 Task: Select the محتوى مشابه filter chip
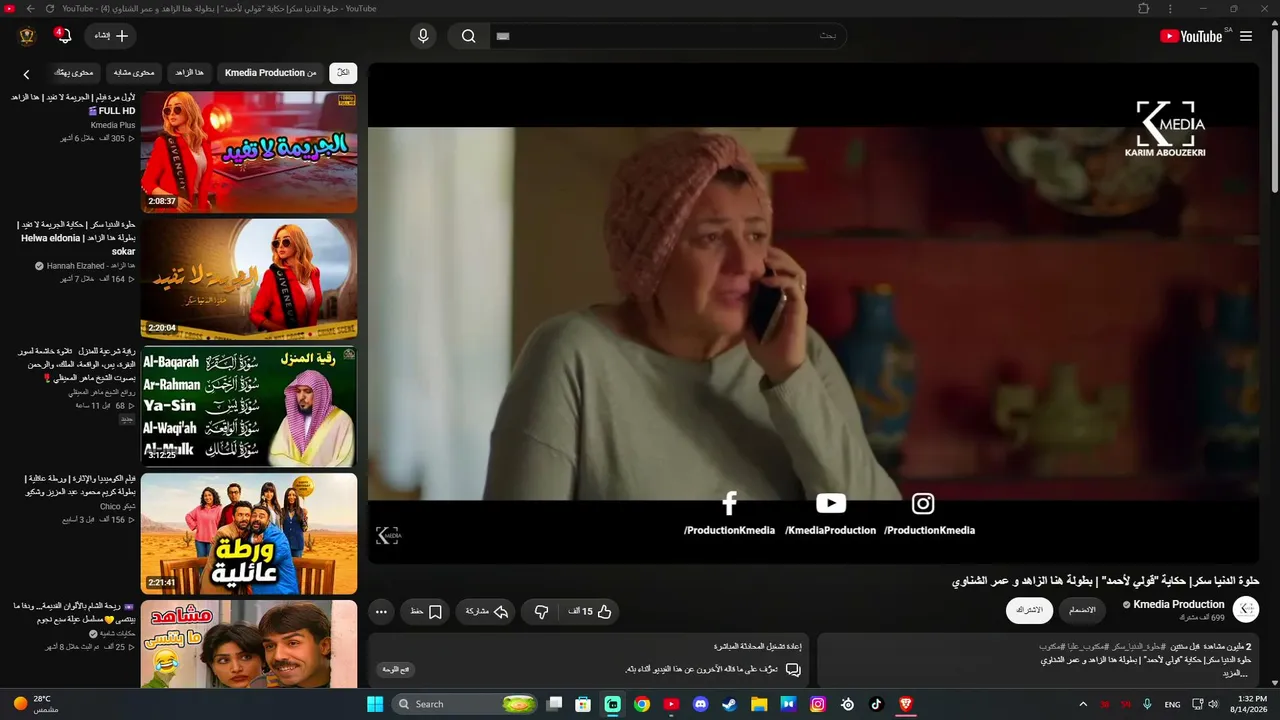(134, 72)
